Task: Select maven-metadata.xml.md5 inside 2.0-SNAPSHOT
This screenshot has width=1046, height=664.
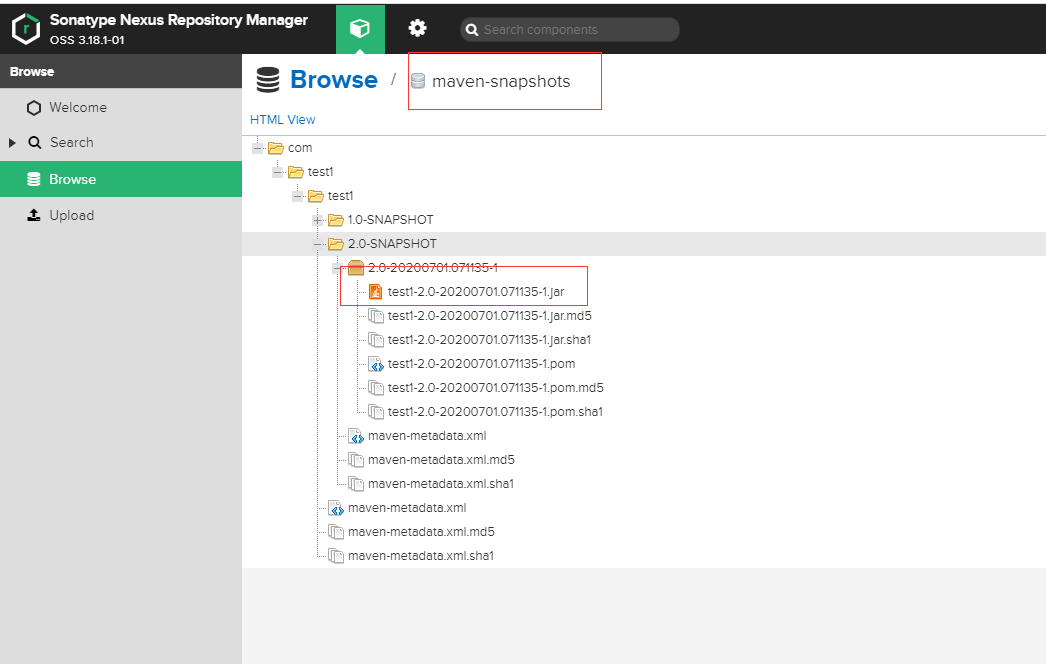Action: (x=441, y=460)
